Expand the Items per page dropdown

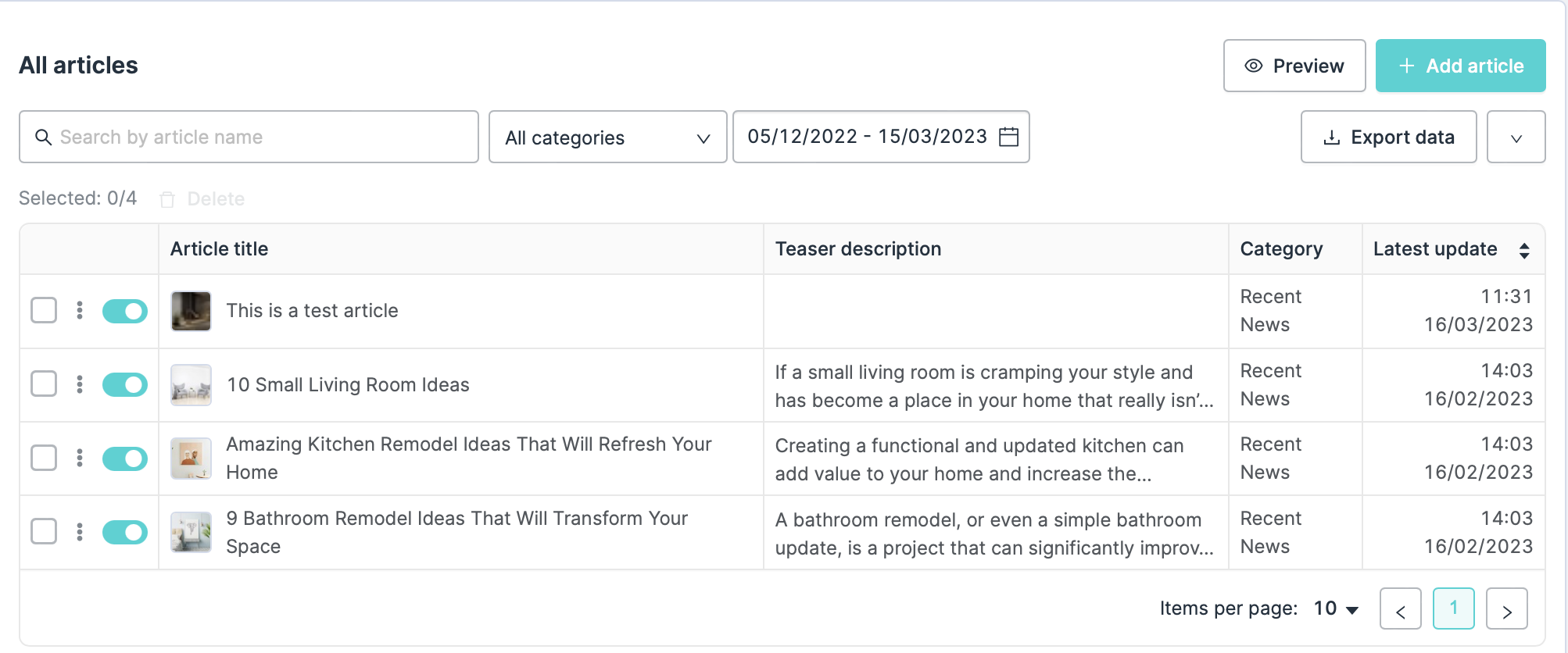[x=1336, y=608]
